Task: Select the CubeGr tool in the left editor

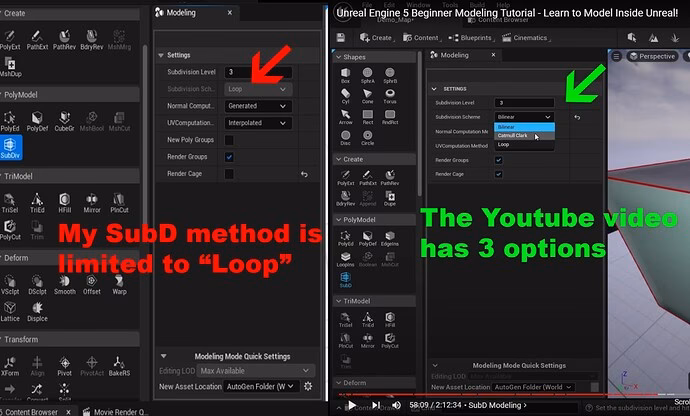Action: [64, 121]
